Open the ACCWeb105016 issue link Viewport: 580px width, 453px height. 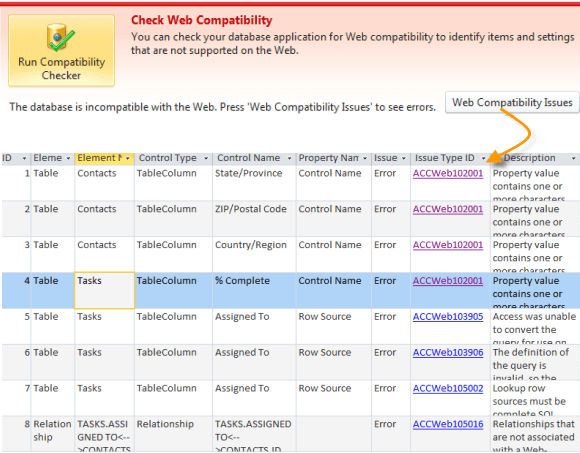pyautogui.click(x=448, y=425)
